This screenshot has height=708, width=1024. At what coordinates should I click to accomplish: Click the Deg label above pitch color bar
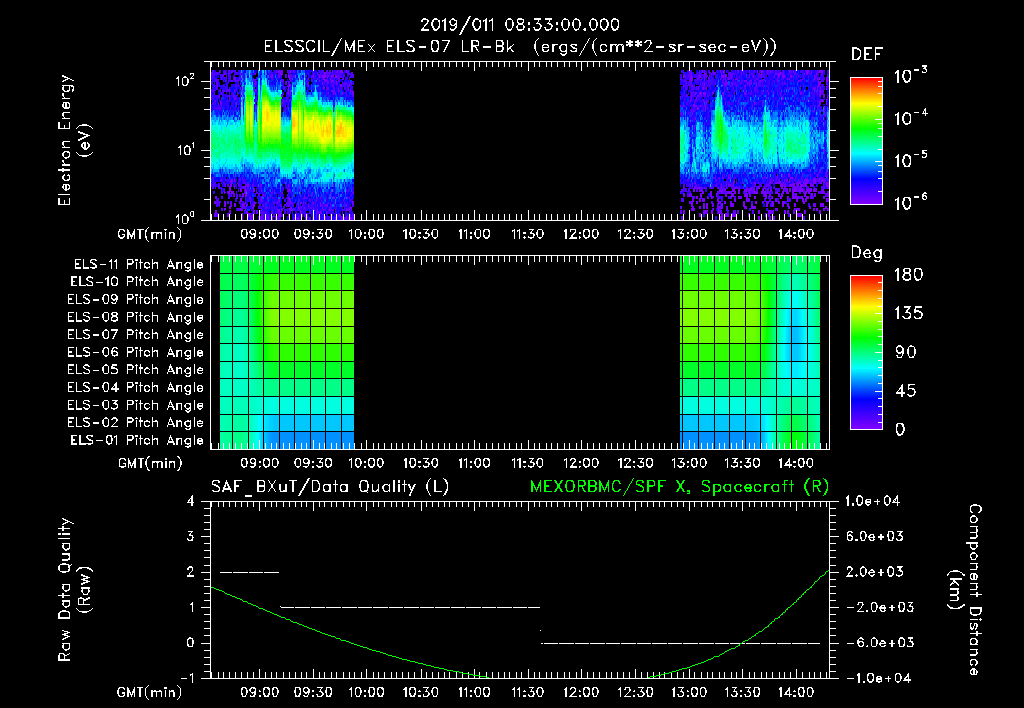point(866,253)
